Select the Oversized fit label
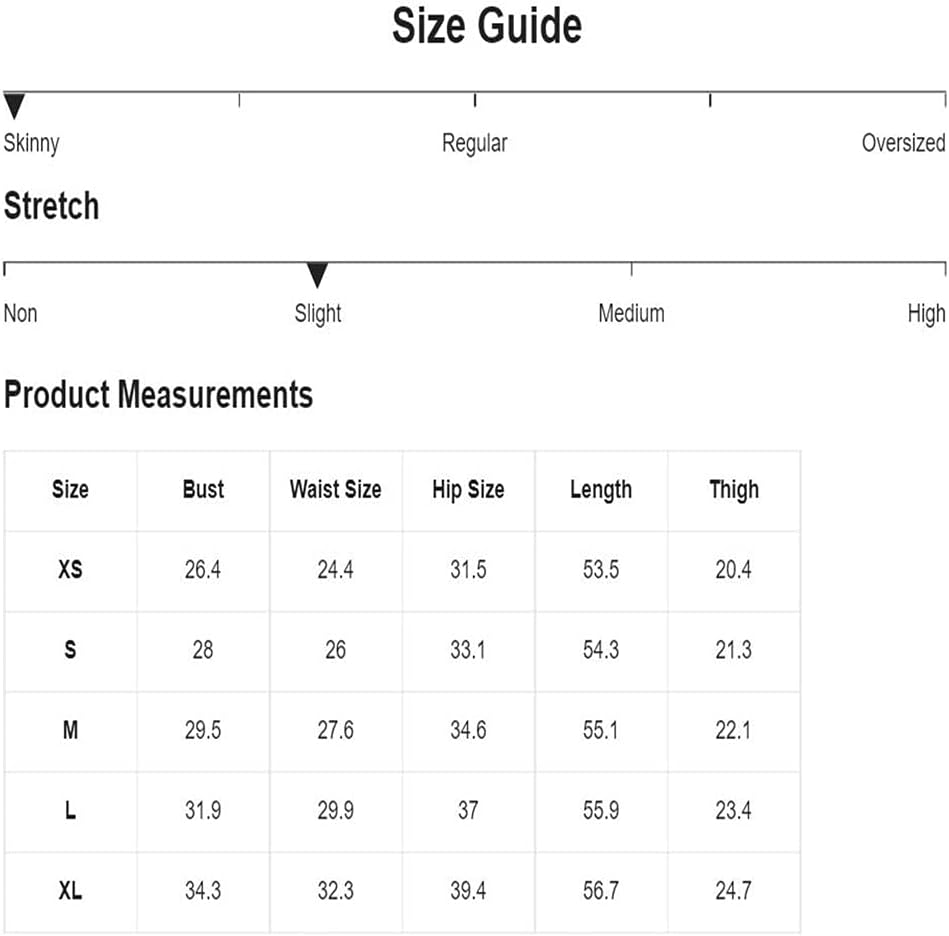Screen dimensions: 949x936 (x=904, y=143)
